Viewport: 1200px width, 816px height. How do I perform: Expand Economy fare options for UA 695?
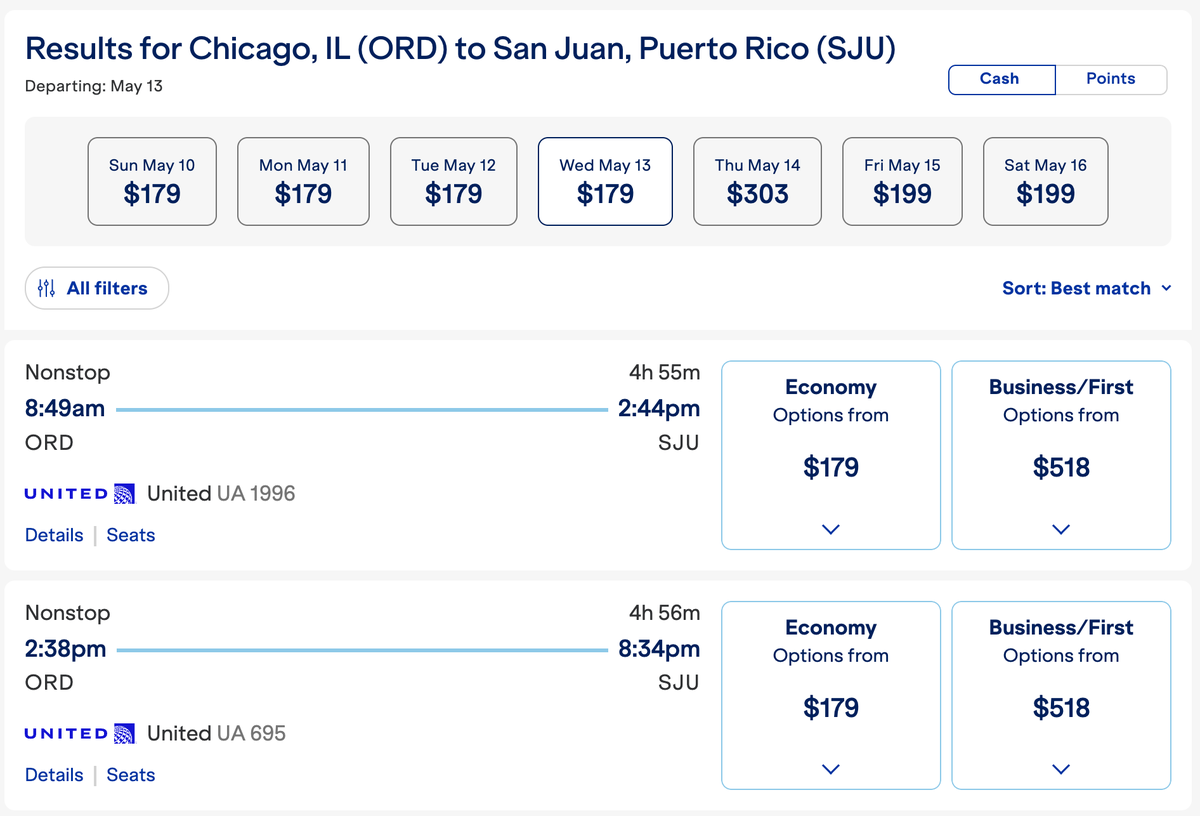pos(830,768)
